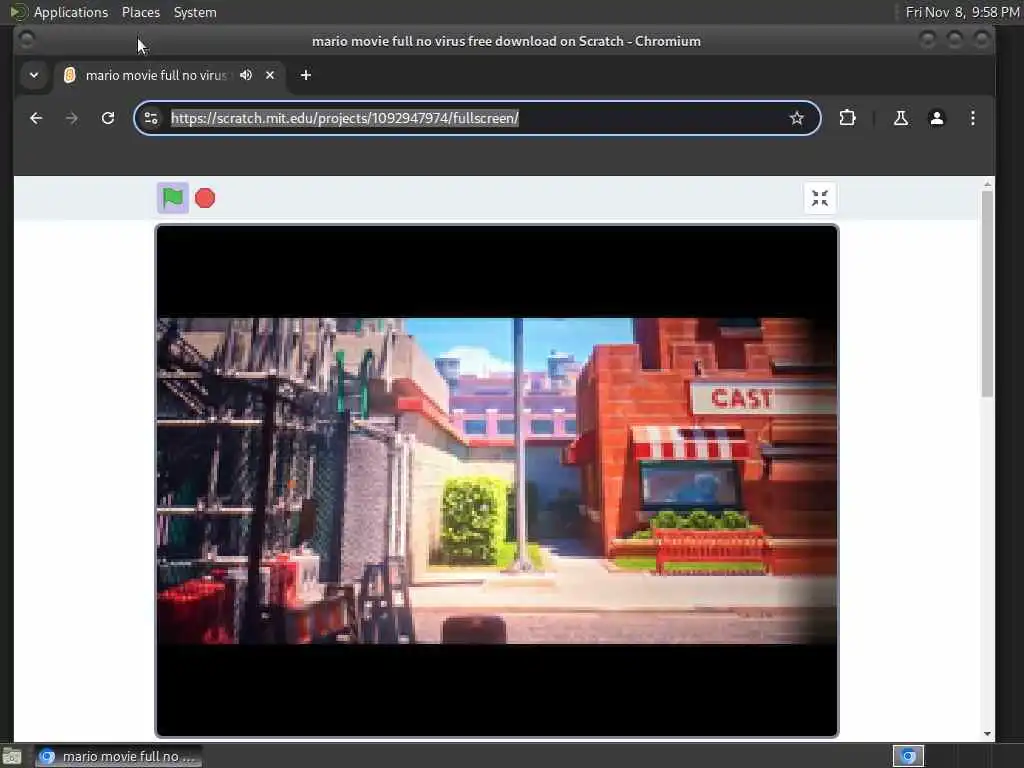Stop the project with the red stop button

coord(205,198)
